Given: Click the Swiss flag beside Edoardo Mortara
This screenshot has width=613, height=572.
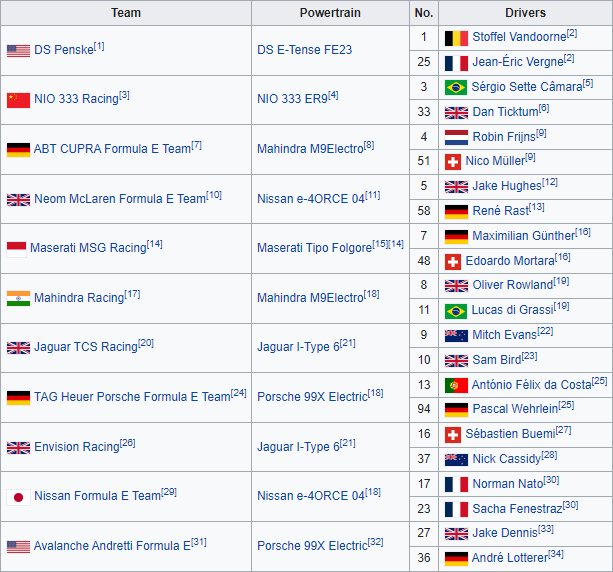Looking at the screenshot, I should (x=453, y=262).
